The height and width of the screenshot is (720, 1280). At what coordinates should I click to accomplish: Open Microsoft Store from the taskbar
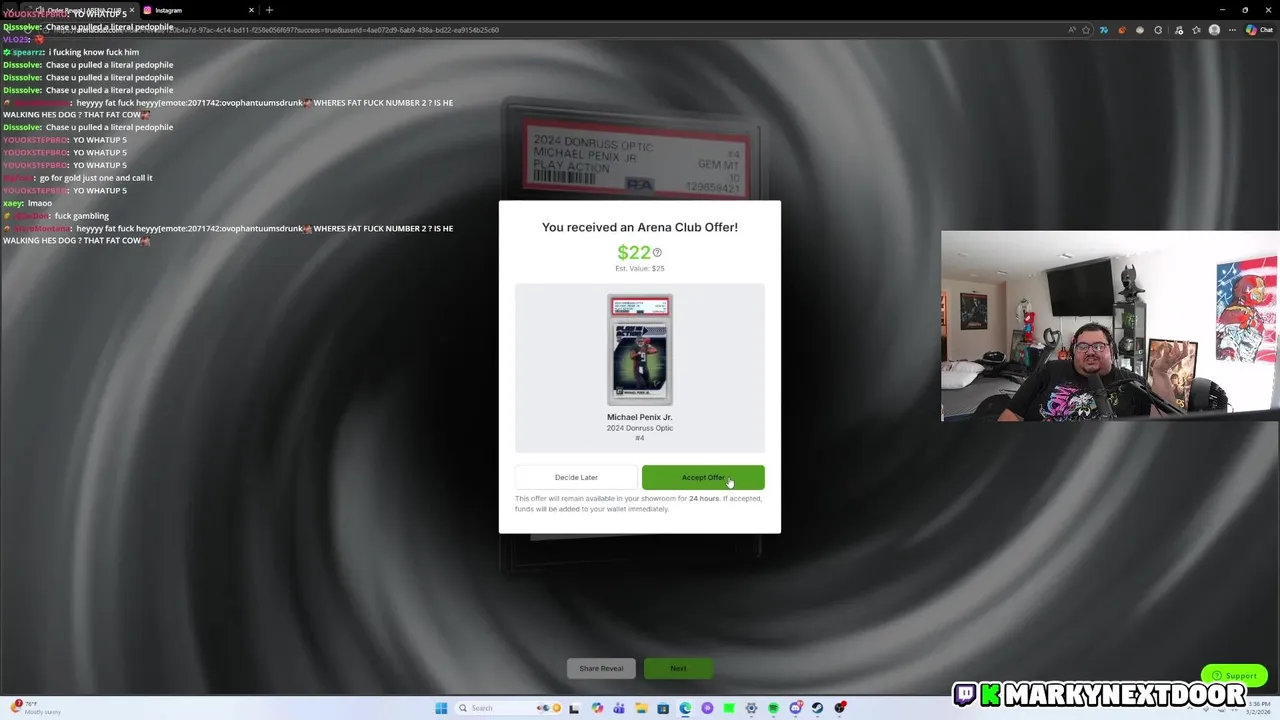(663, 708)
